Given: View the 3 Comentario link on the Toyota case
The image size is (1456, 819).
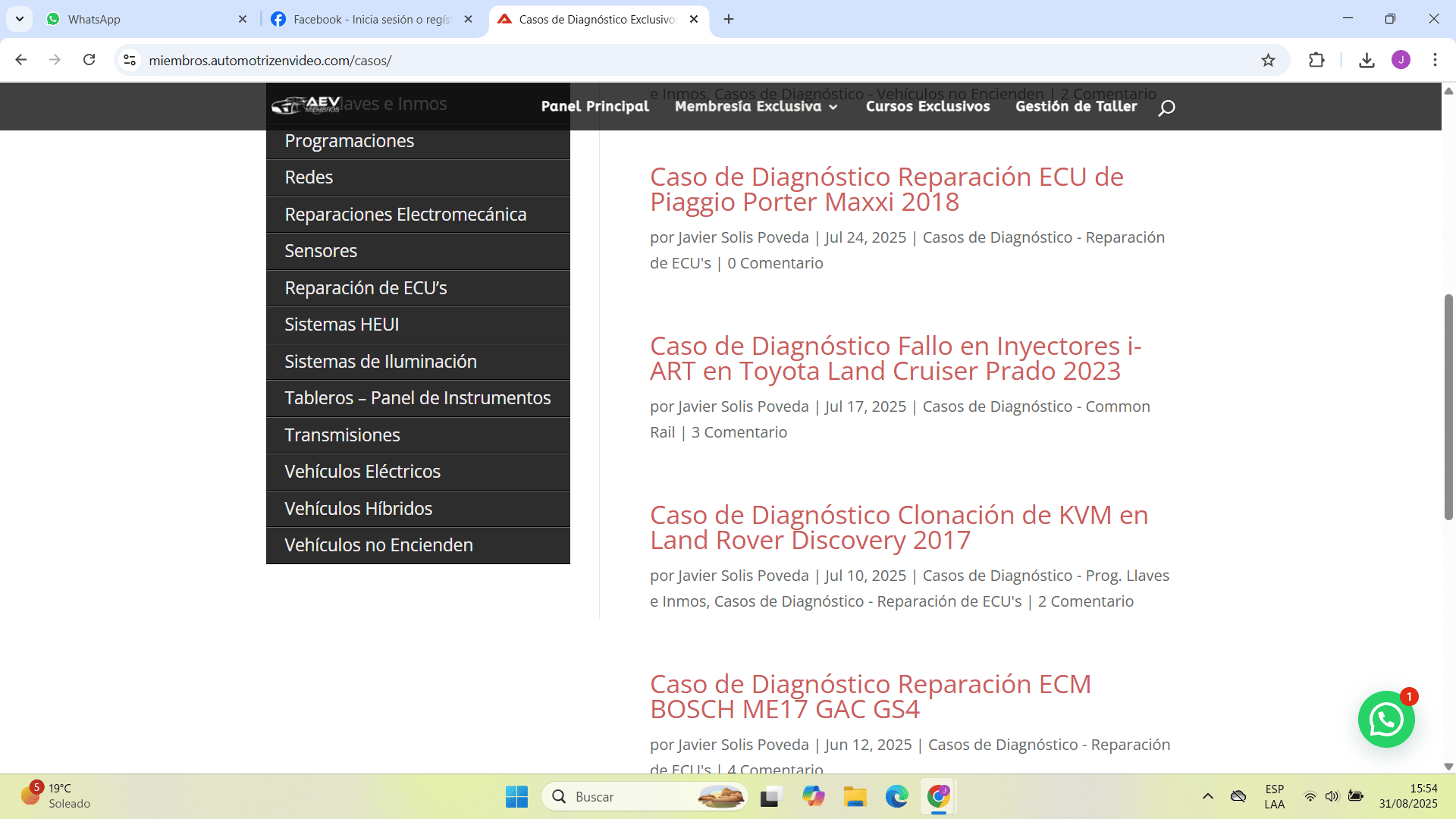Looking at the screenshot, I should (739, 431).
